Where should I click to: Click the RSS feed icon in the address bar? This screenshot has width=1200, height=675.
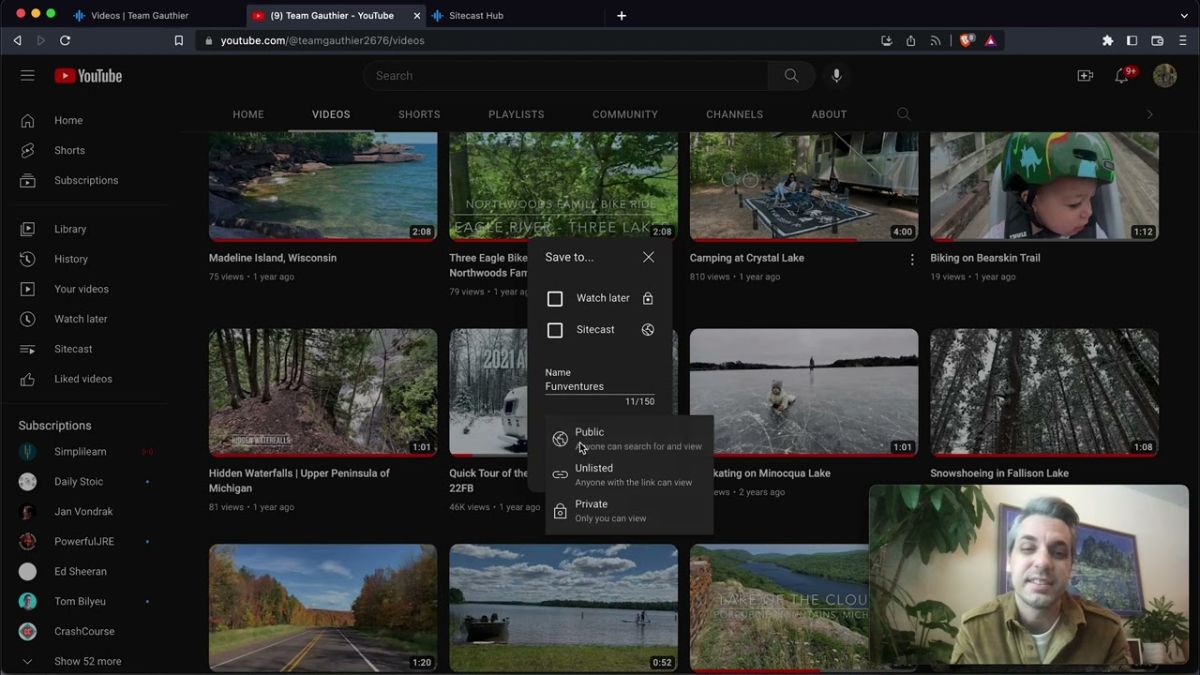point(935,41)
